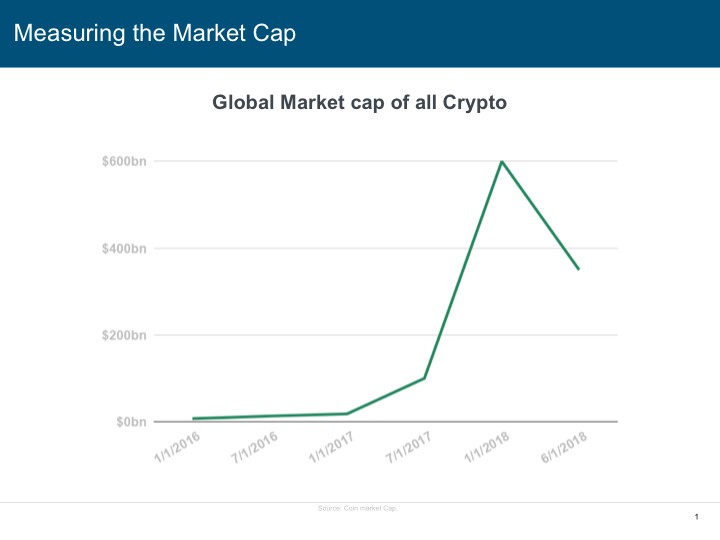Select the $400bn y-axis label
The image size is (720, 540).
(124, 248)
